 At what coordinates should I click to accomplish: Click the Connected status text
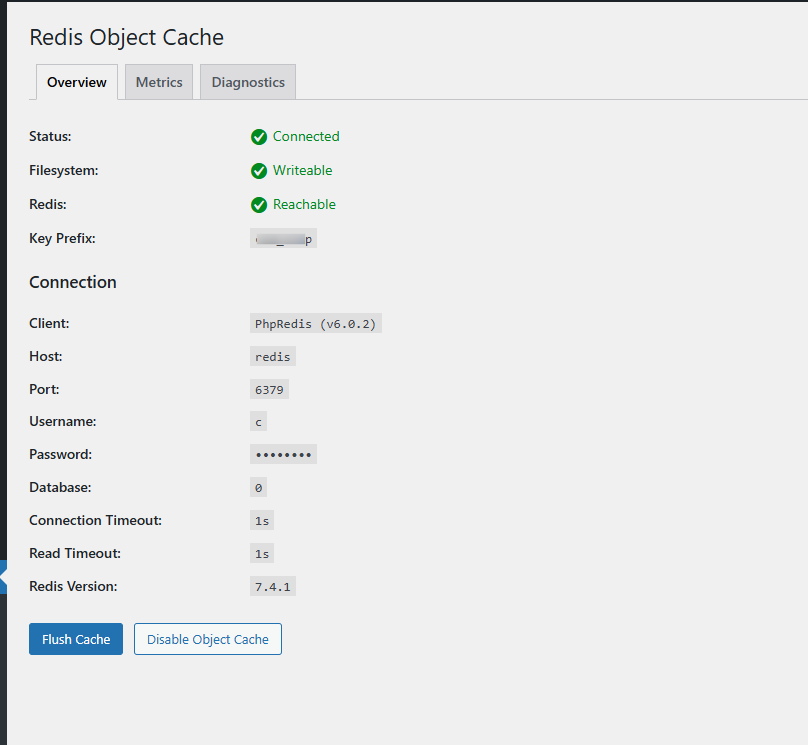(306, 137)
